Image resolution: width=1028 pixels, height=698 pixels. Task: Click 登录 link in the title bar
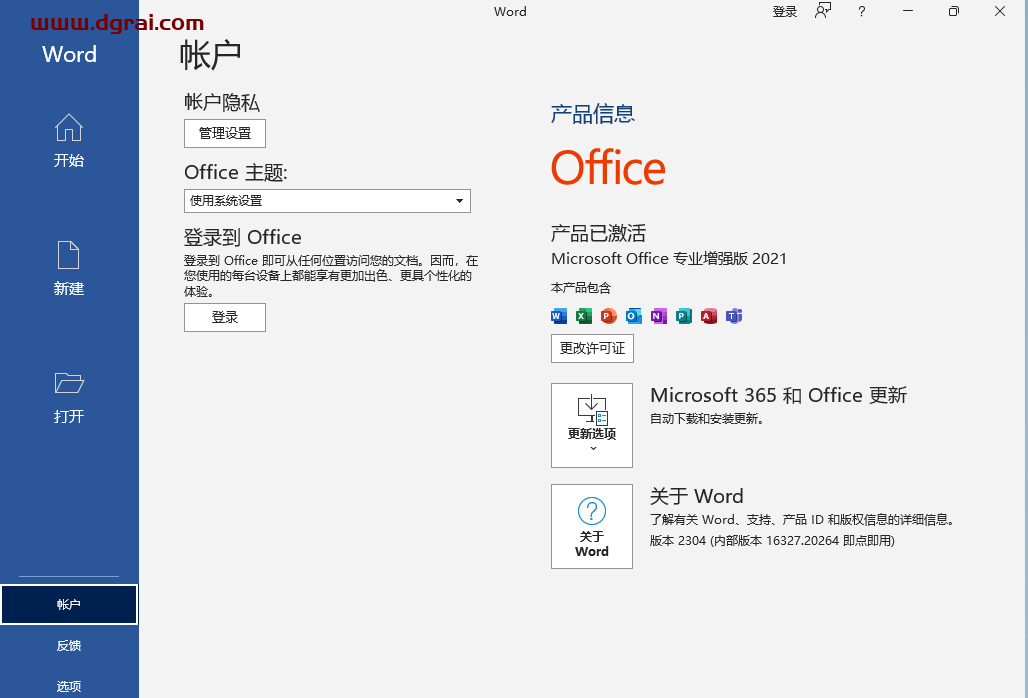click(784, 11)
